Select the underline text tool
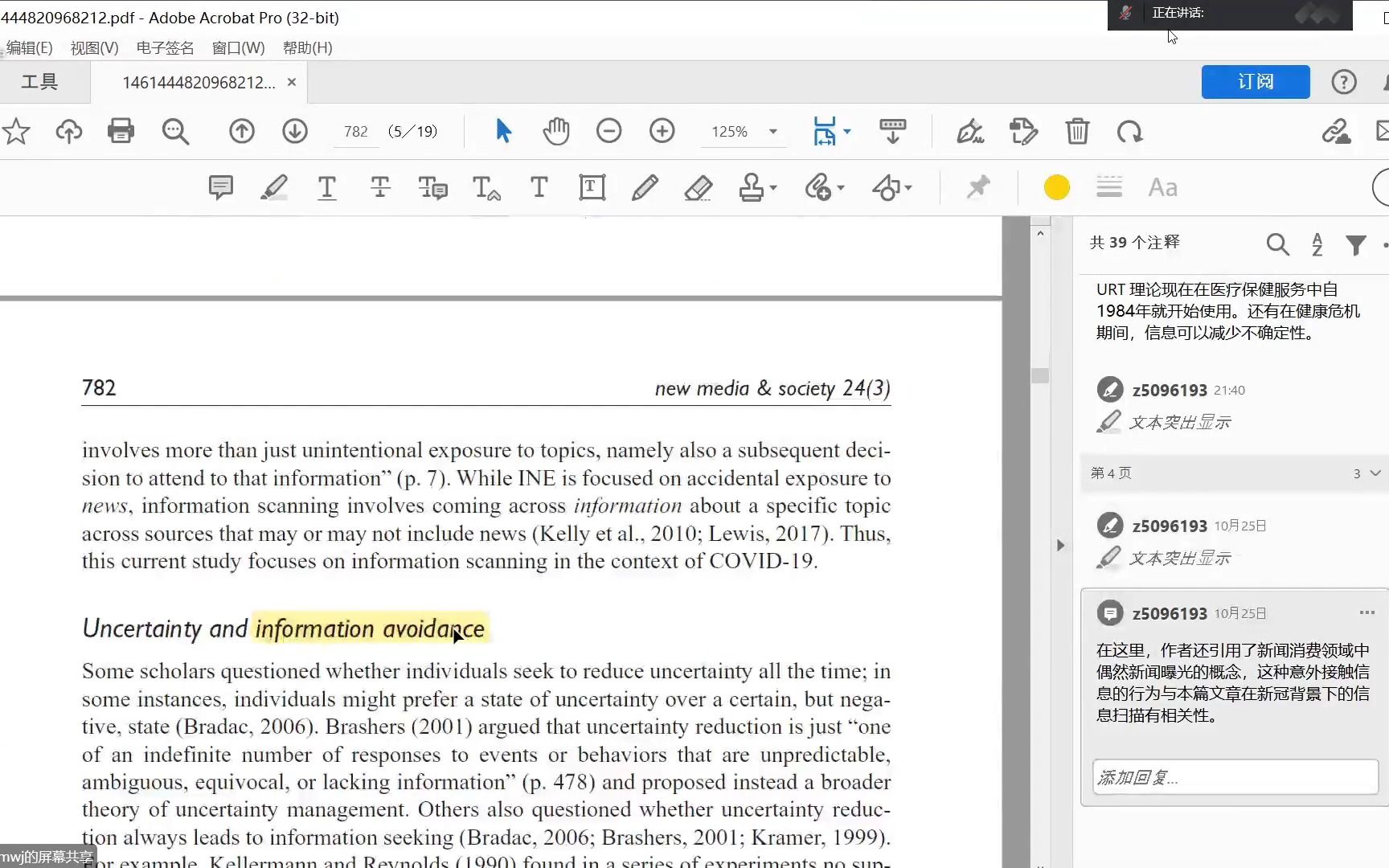The height and width of the screenshot is (868, 1389). coord(326,188)
